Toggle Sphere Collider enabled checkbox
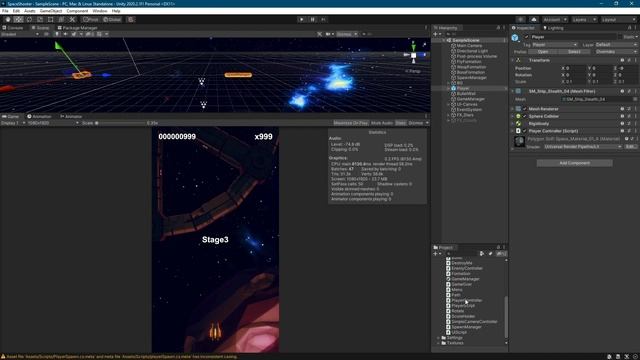640x360 pixels. click(525, 116)
